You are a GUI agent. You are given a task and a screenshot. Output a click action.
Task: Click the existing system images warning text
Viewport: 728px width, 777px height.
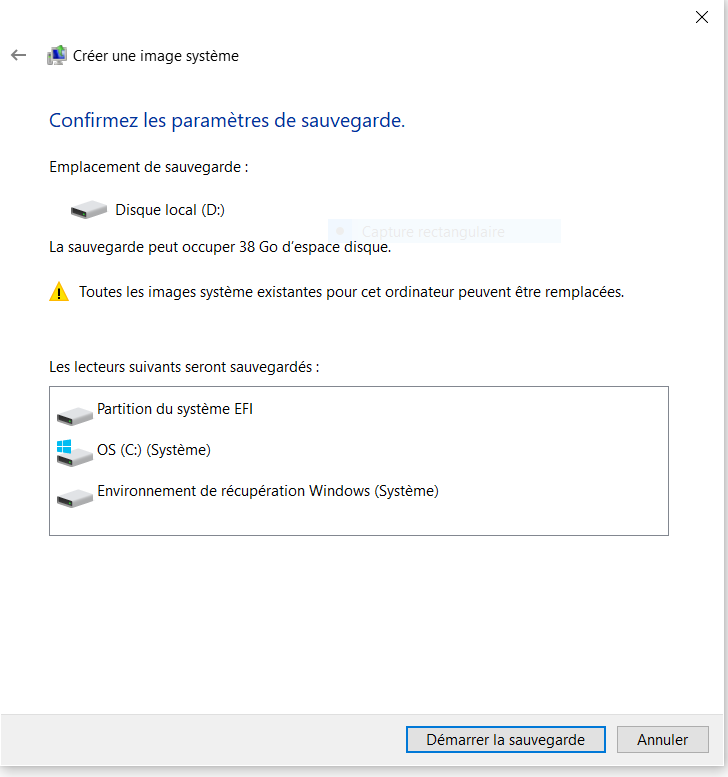(352, 293)
